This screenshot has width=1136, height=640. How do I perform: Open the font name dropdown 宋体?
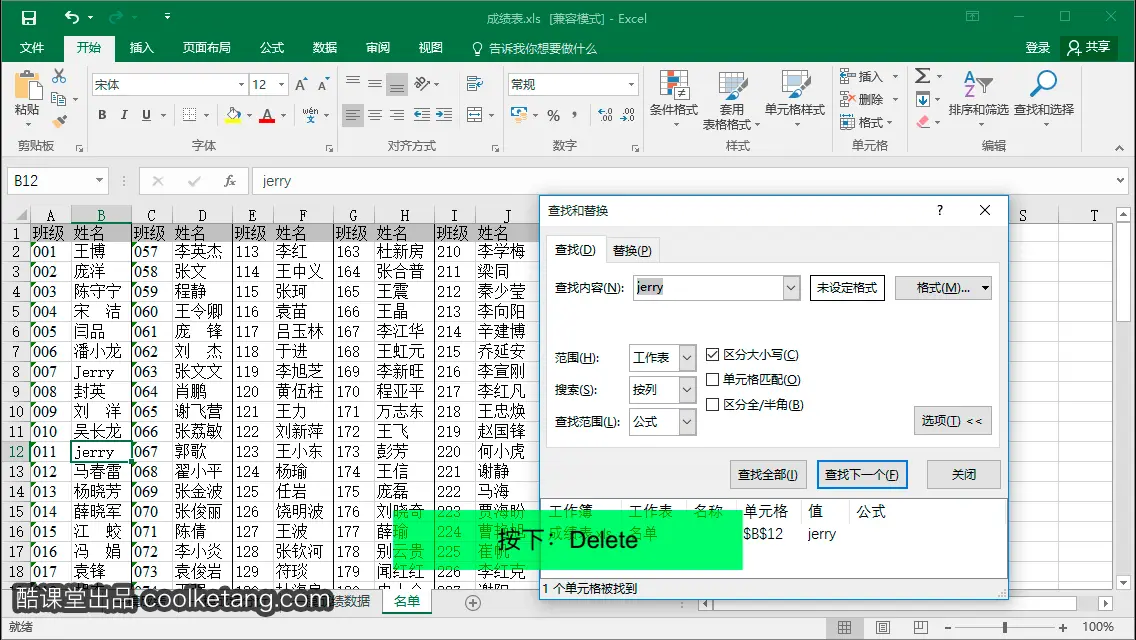241,85
